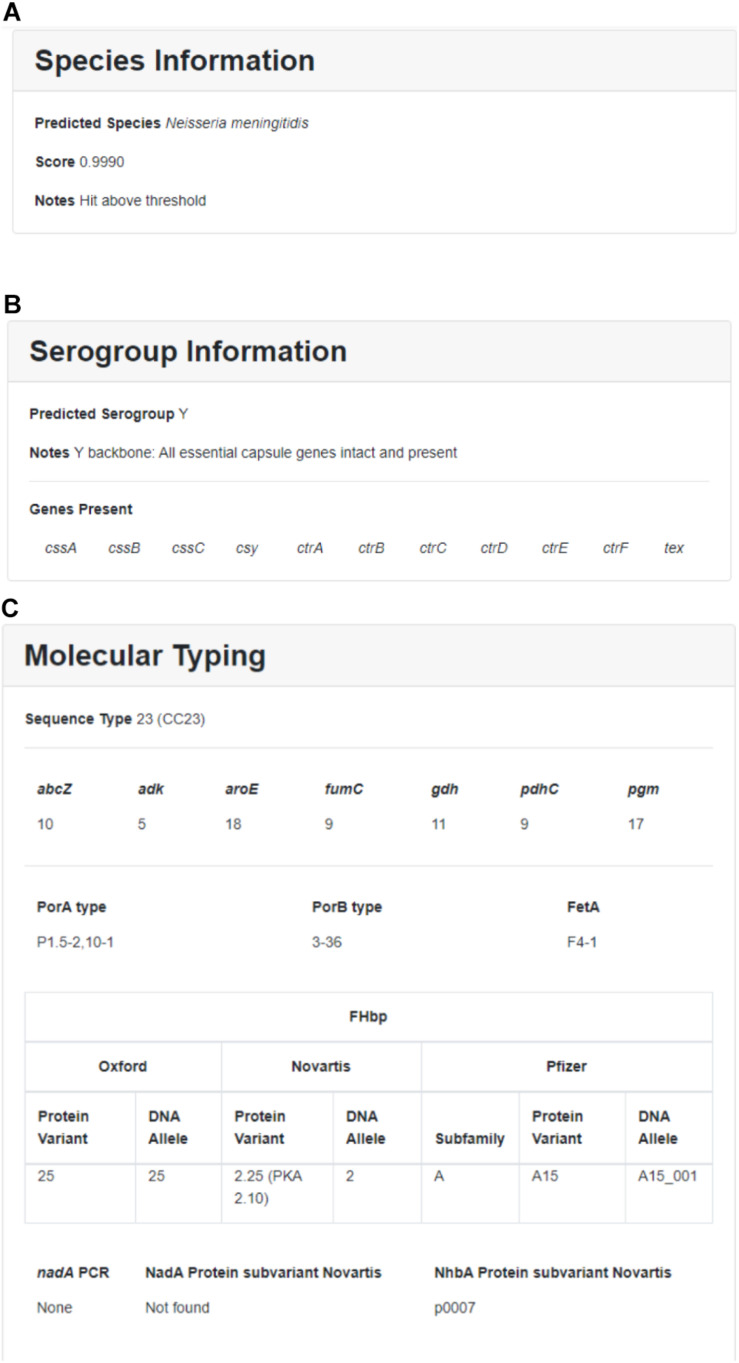Click the Oxford header in FHbp table
The image size is (739, 1363).
click(x=122, y=1066)
